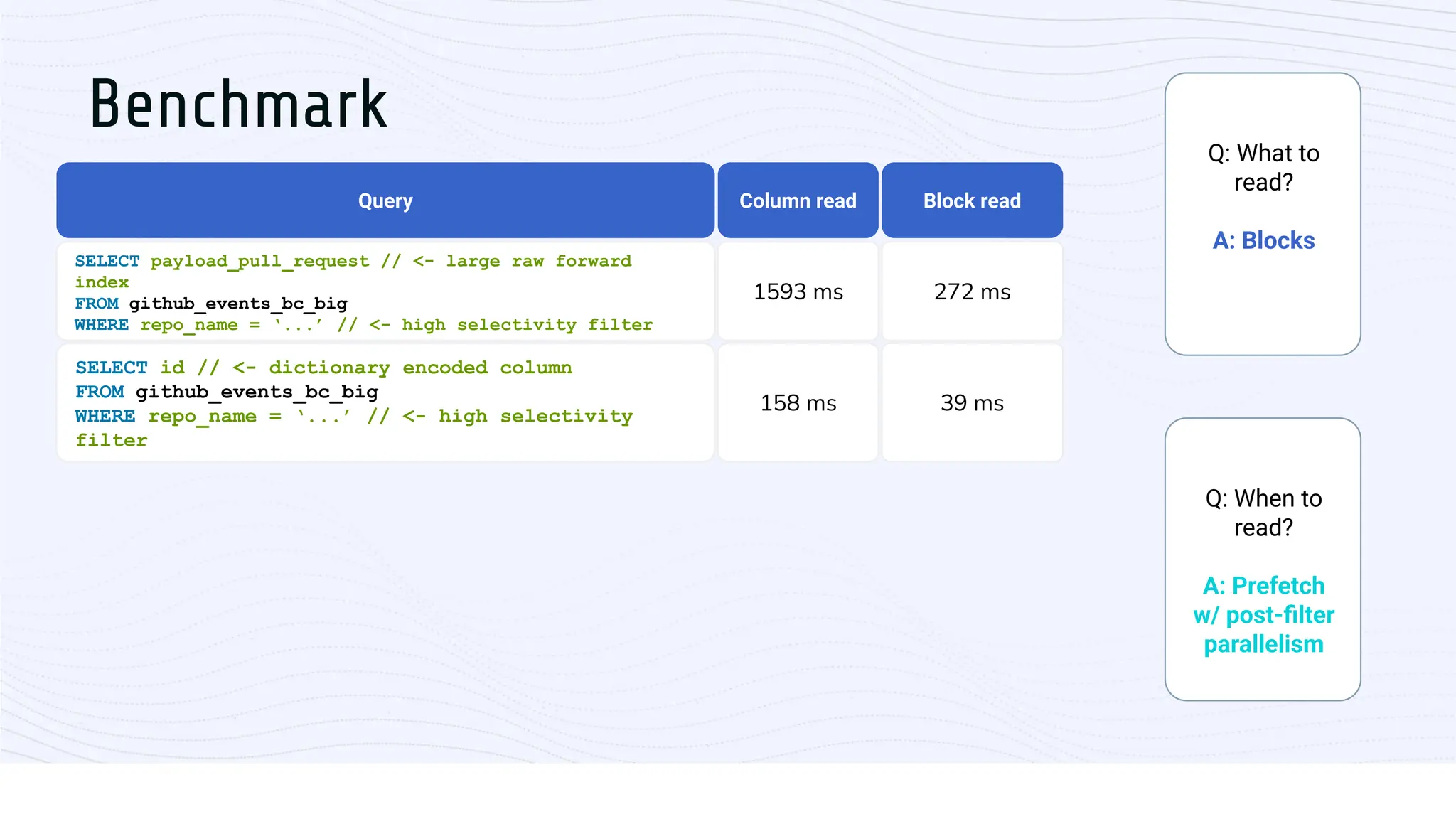Click the 1593 ms cell
Viewport: 1456px width, 819px height.
click(798, 291)
